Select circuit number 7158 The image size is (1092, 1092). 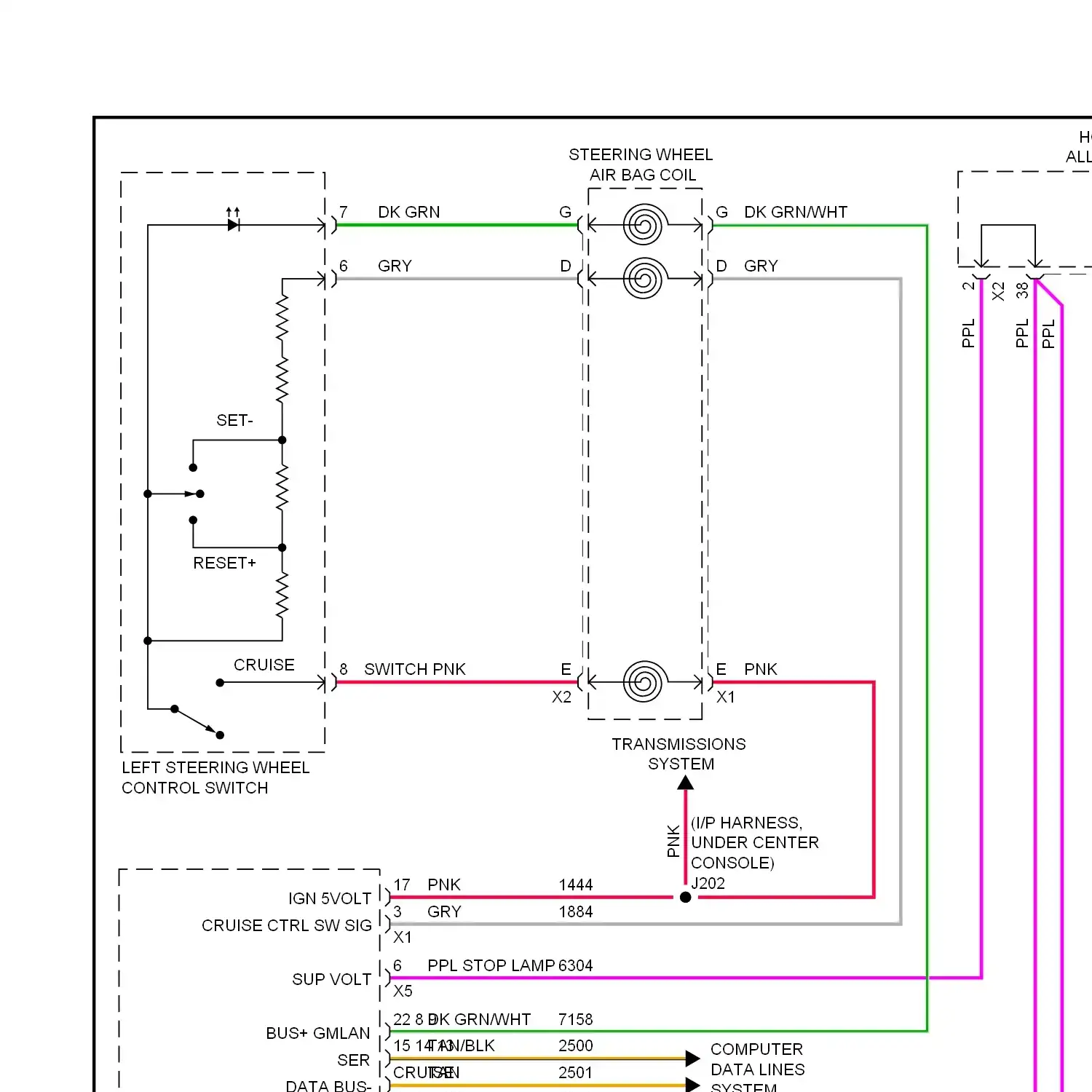(x=576, y=1019)
